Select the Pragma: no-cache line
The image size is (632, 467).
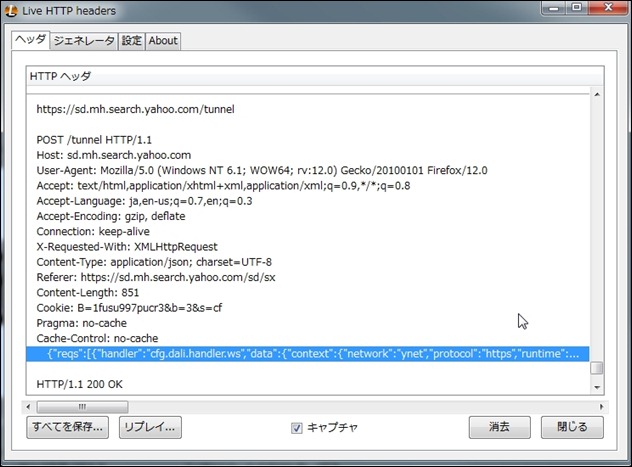[x=81, y=323]
